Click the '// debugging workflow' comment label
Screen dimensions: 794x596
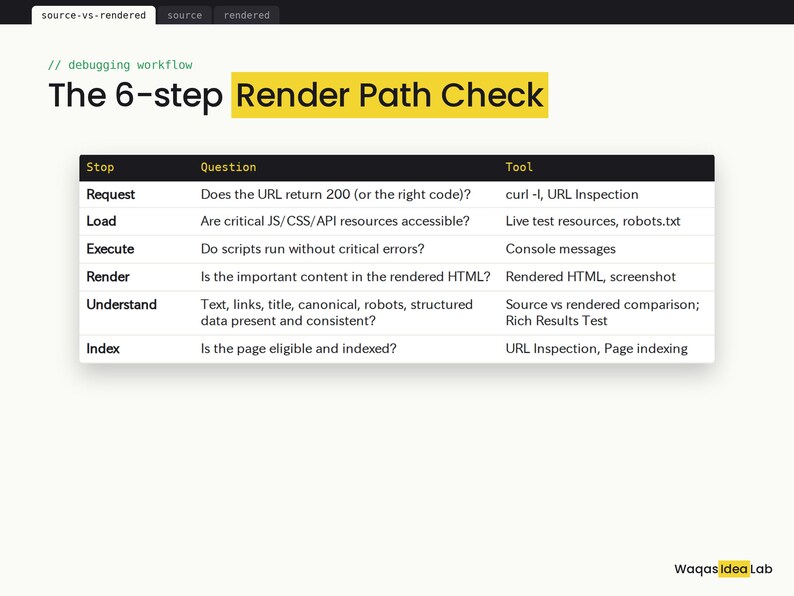[120, 65]
